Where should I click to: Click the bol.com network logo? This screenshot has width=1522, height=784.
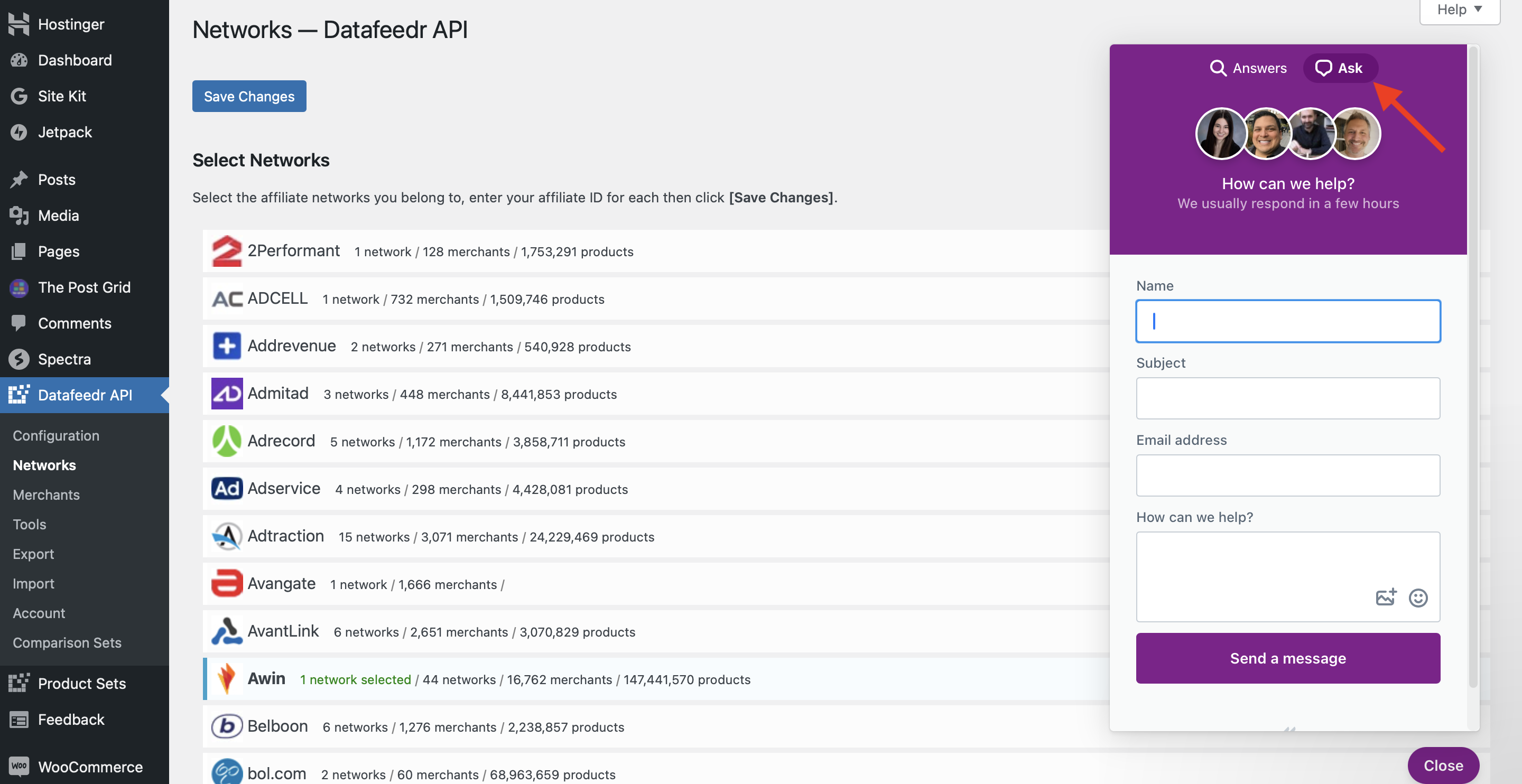pos(227,772)
